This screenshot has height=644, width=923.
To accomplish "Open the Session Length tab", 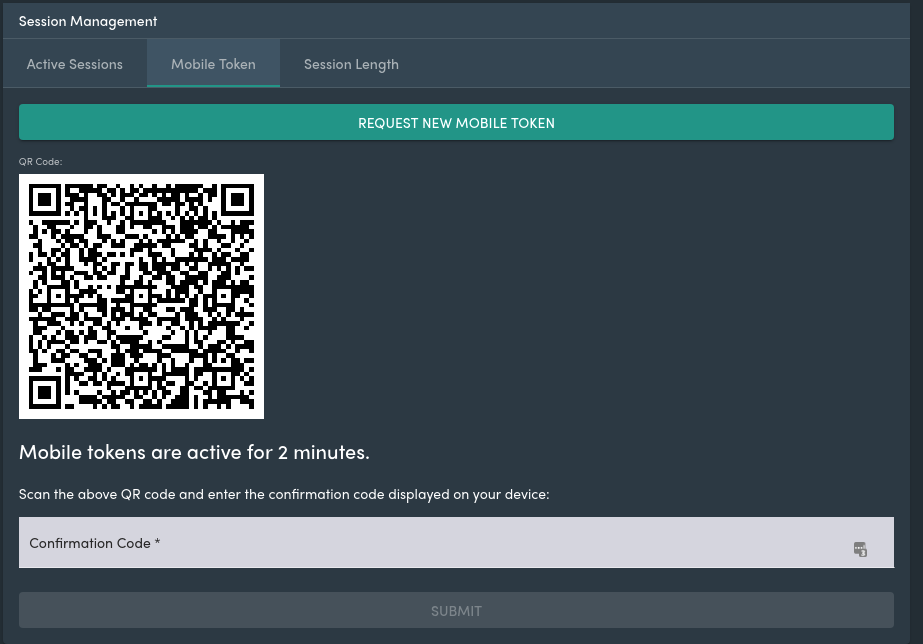I will pos(351,64).
